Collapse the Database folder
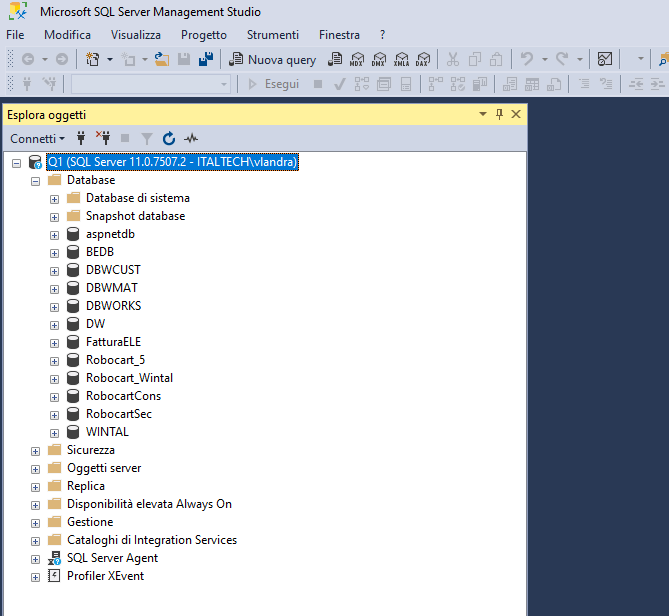This screenshot has height=616, width=669. (x=35, y=181)
